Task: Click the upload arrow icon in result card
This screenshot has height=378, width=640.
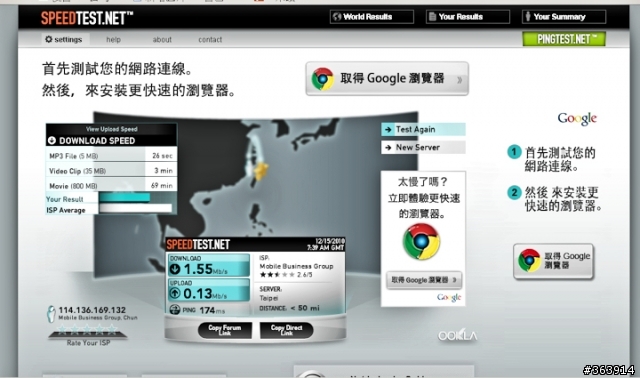Action: (x=175, y=293)
